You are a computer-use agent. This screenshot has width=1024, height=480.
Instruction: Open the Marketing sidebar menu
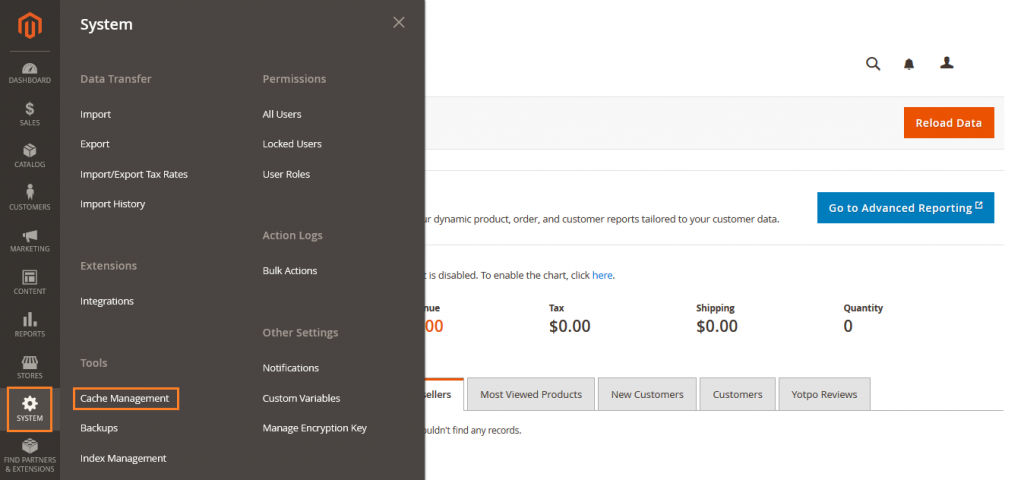pyautogui.click(x=30, y=241)
